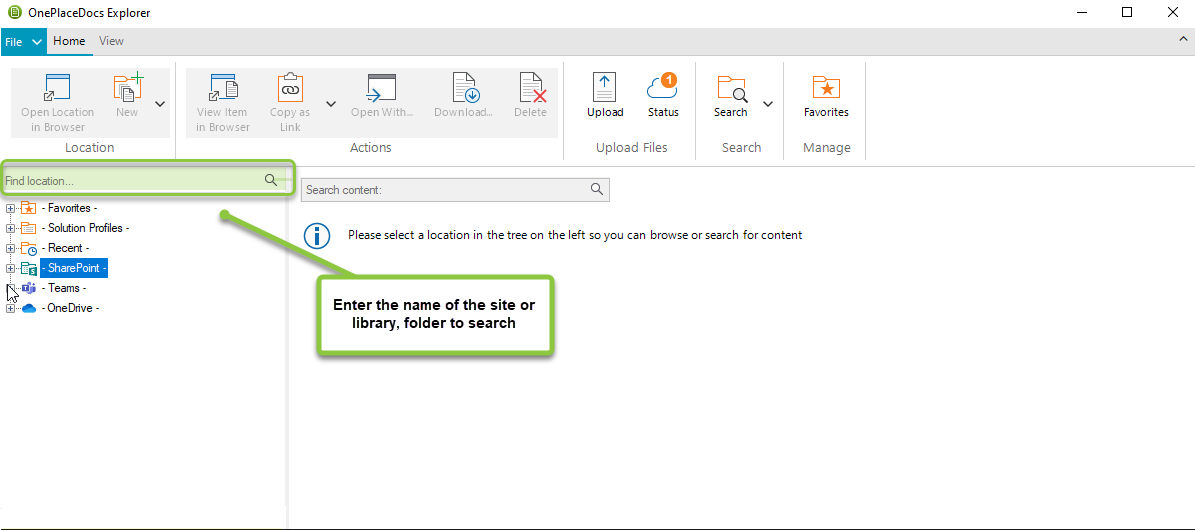Switch to the Home tab
The height and width of the screenshot is (530, 1195).
point(69,41)
